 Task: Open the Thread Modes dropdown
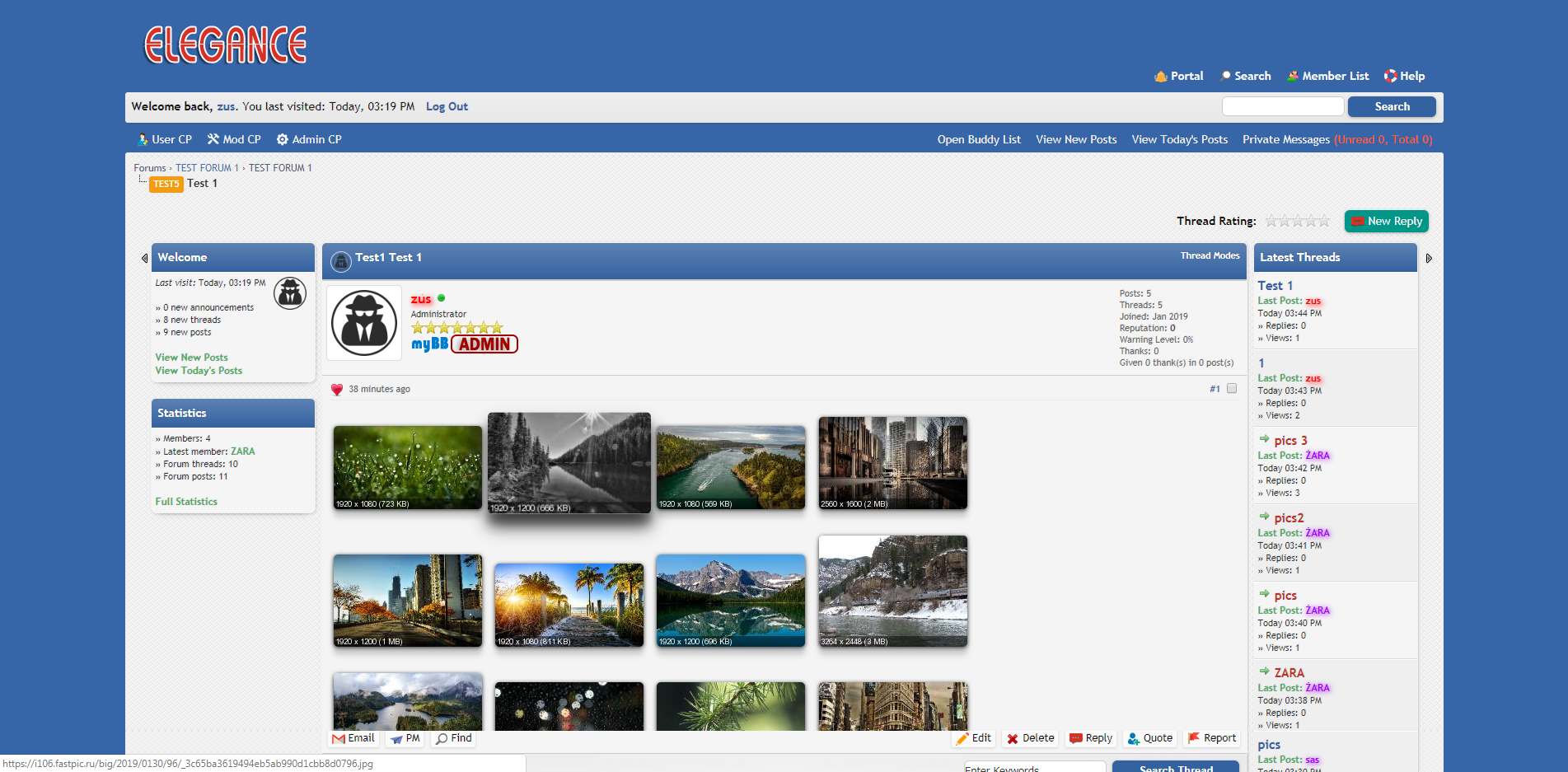pyautogui.click(x=1210, y=256)
